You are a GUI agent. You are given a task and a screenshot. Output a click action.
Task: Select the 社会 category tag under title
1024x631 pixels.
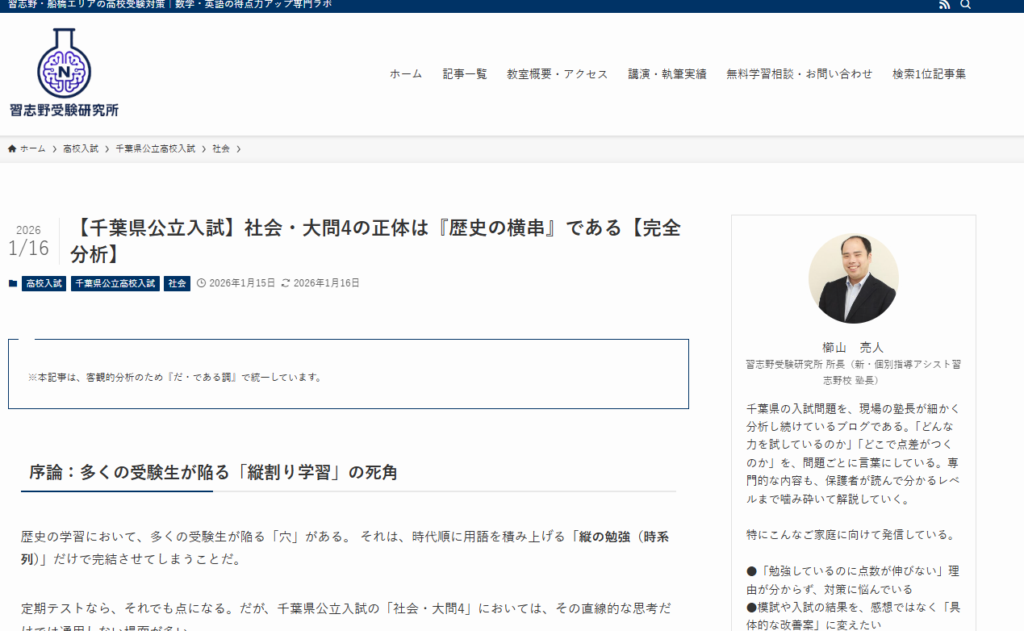[177, 284]
